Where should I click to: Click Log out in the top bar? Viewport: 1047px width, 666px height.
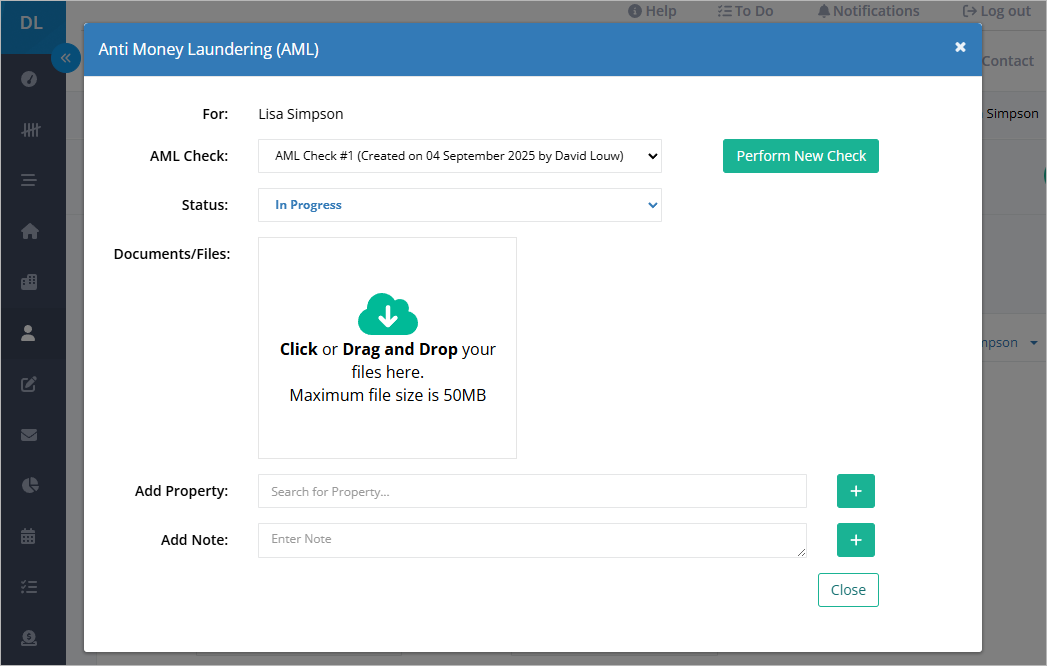point(997,11)
